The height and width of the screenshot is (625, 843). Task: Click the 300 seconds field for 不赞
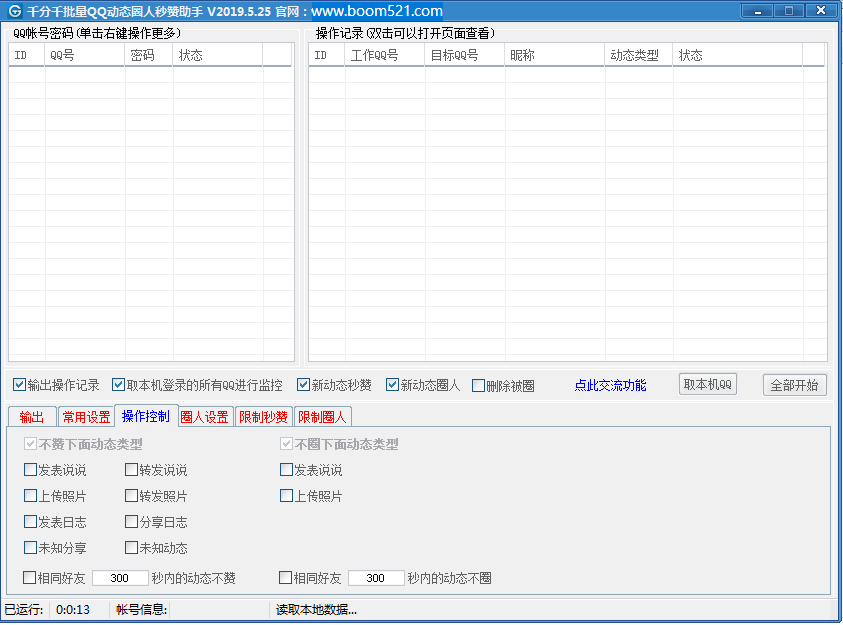point(120,578)
